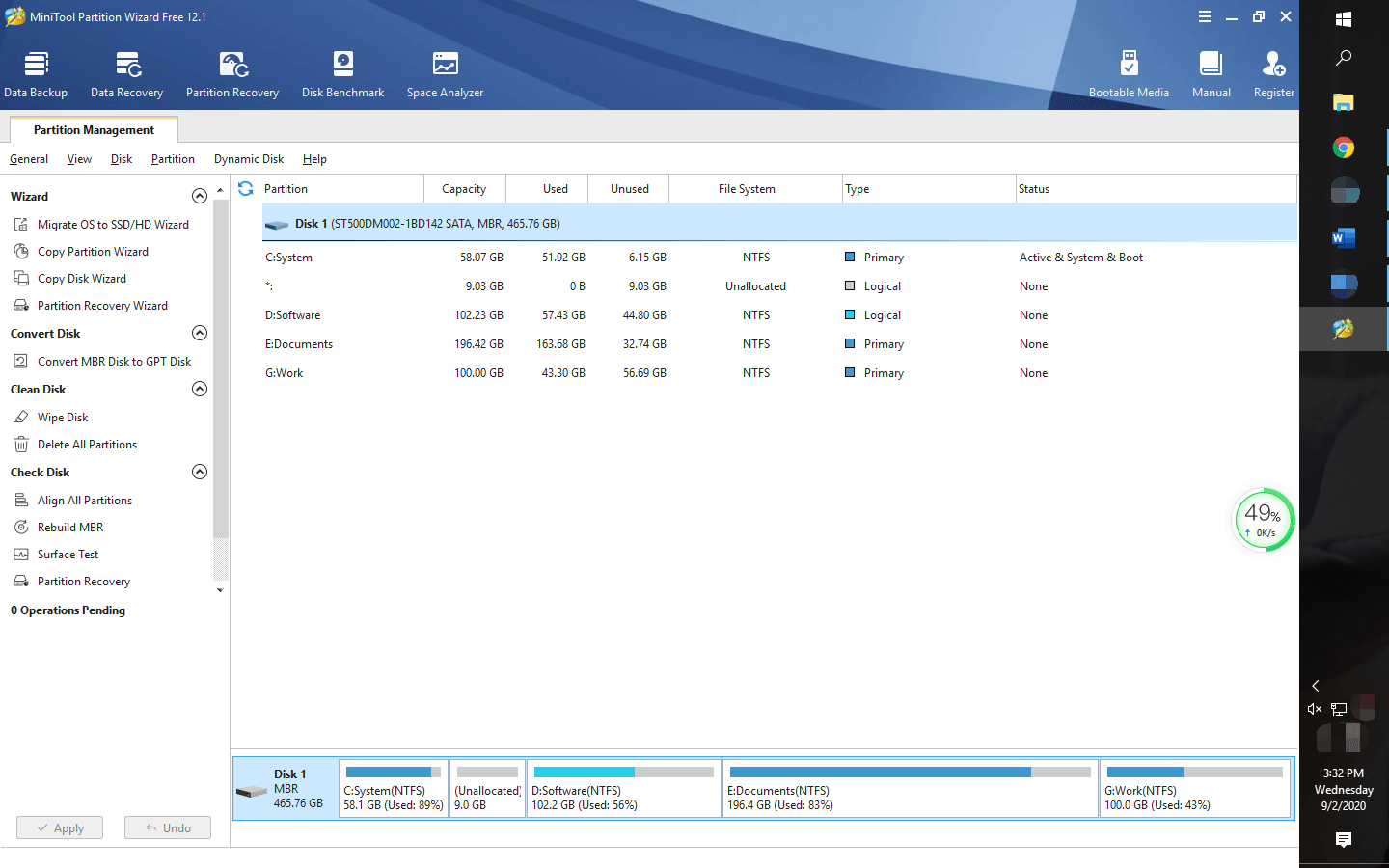Image resolution: width=1389 pixels, height=868 pixels.
Task: Select G:Work block in disk map
Action: click(x=1194, y=789)
